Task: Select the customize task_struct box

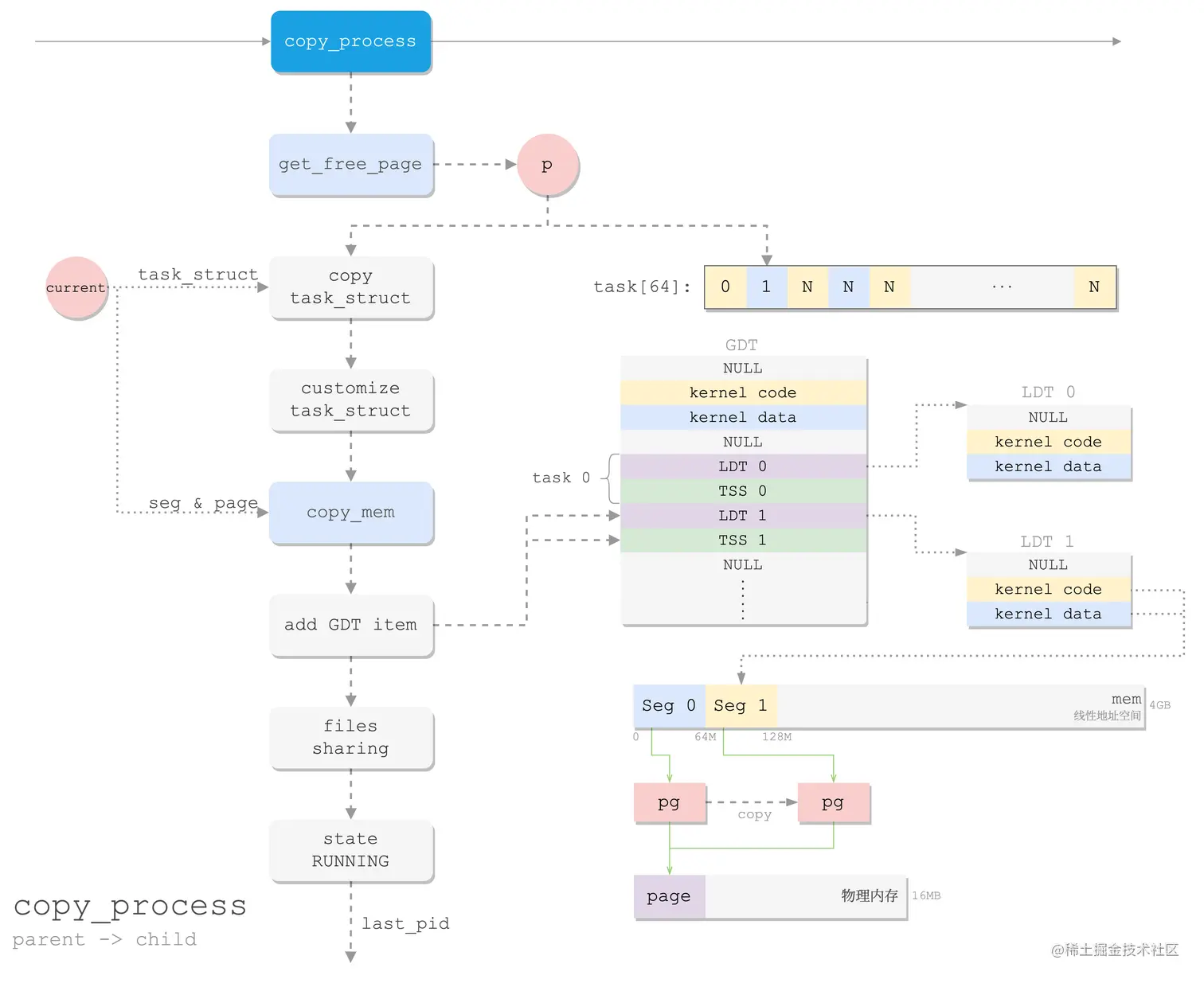Action: pos(351,400)
